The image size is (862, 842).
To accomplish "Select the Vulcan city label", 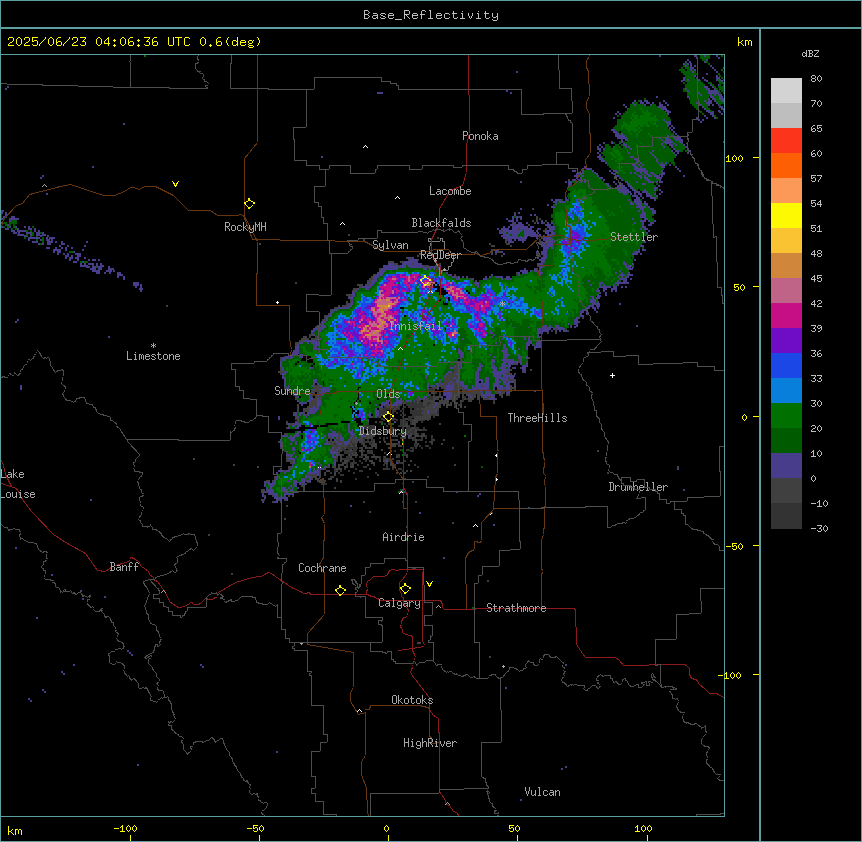I will [542, 792].
